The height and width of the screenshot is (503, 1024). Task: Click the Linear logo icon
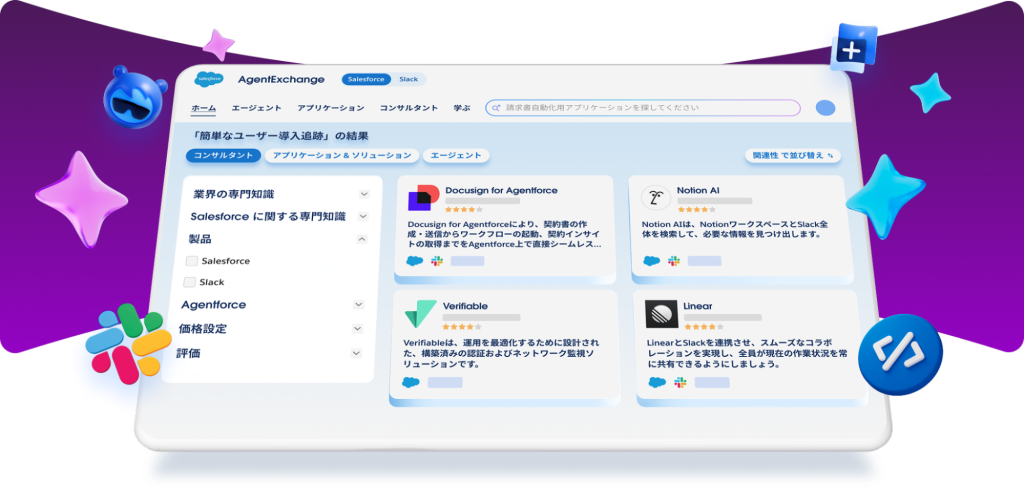coord(662,314)
